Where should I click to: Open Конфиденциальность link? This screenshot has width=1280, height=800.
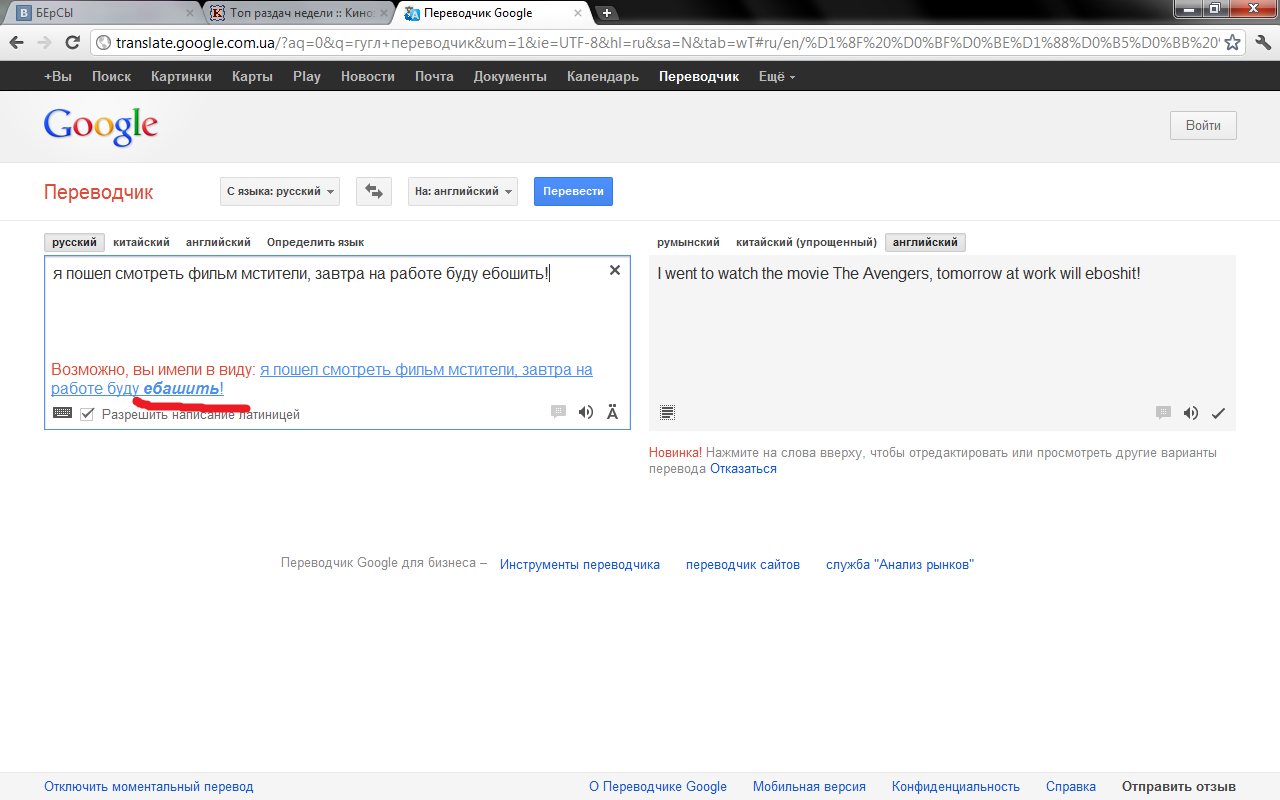tap(956, 787)
